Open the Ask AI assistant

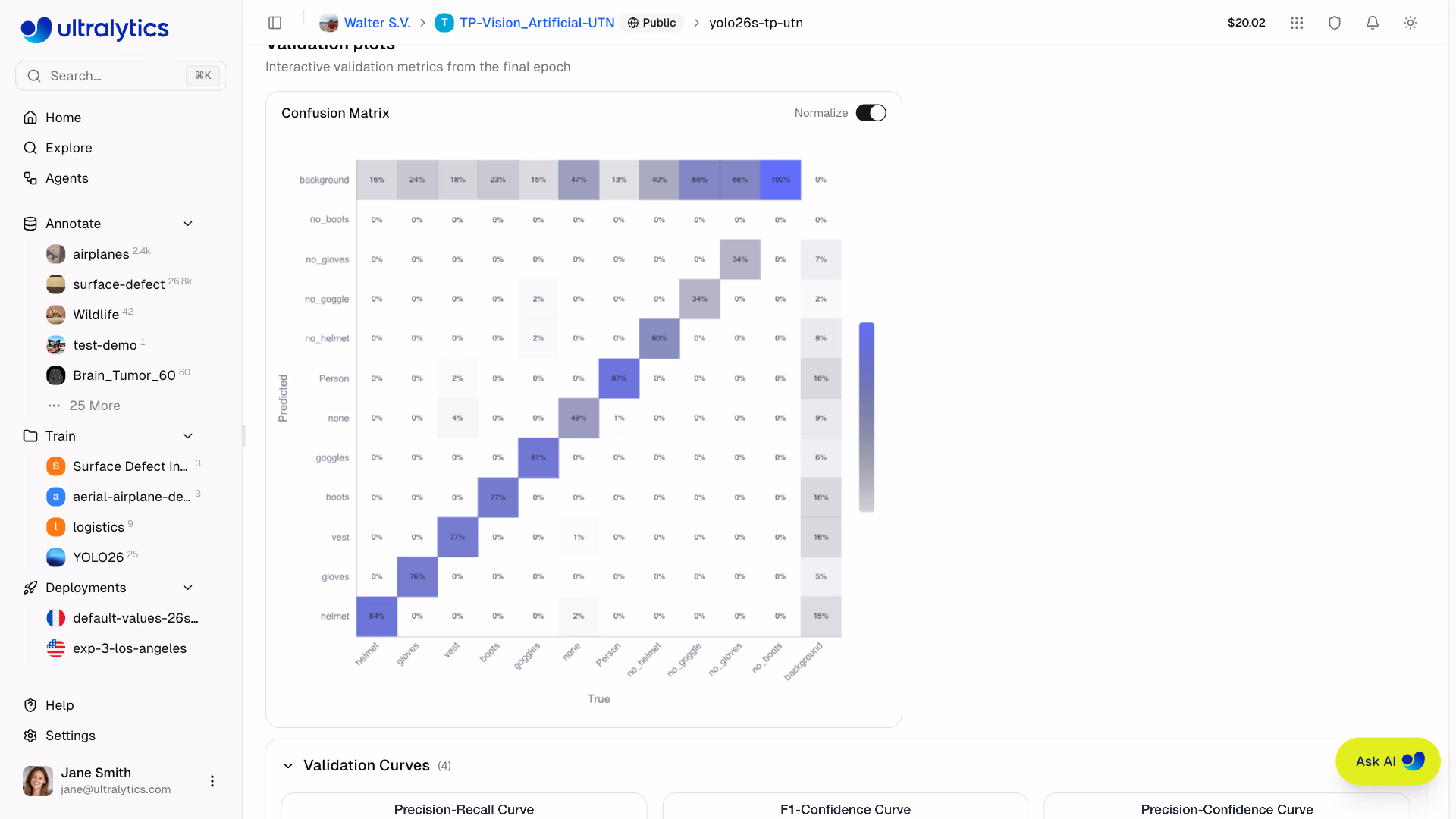(1388, 761)
